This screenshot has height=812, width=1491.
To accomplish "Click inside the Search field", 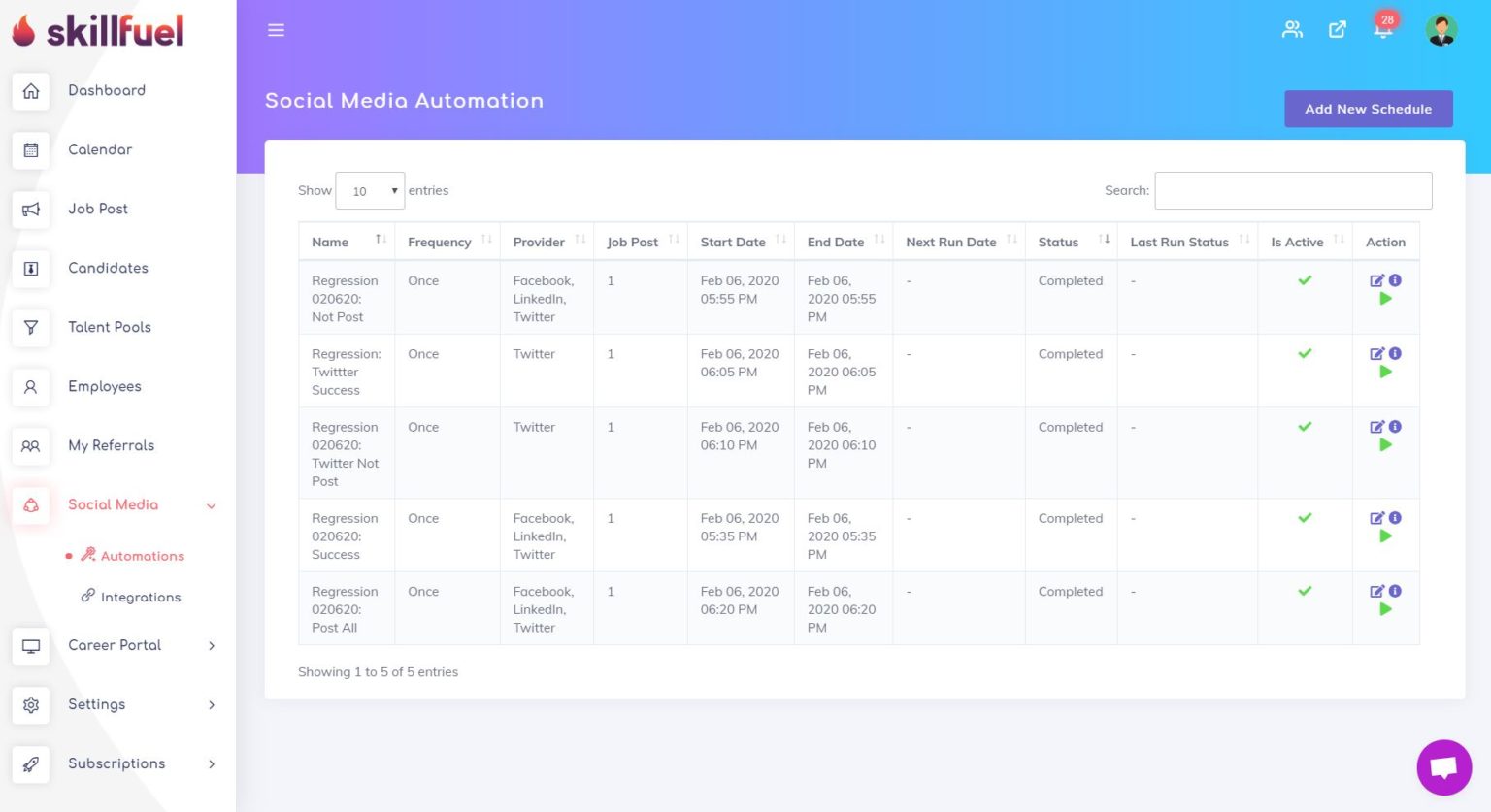I will [1292, 190].
